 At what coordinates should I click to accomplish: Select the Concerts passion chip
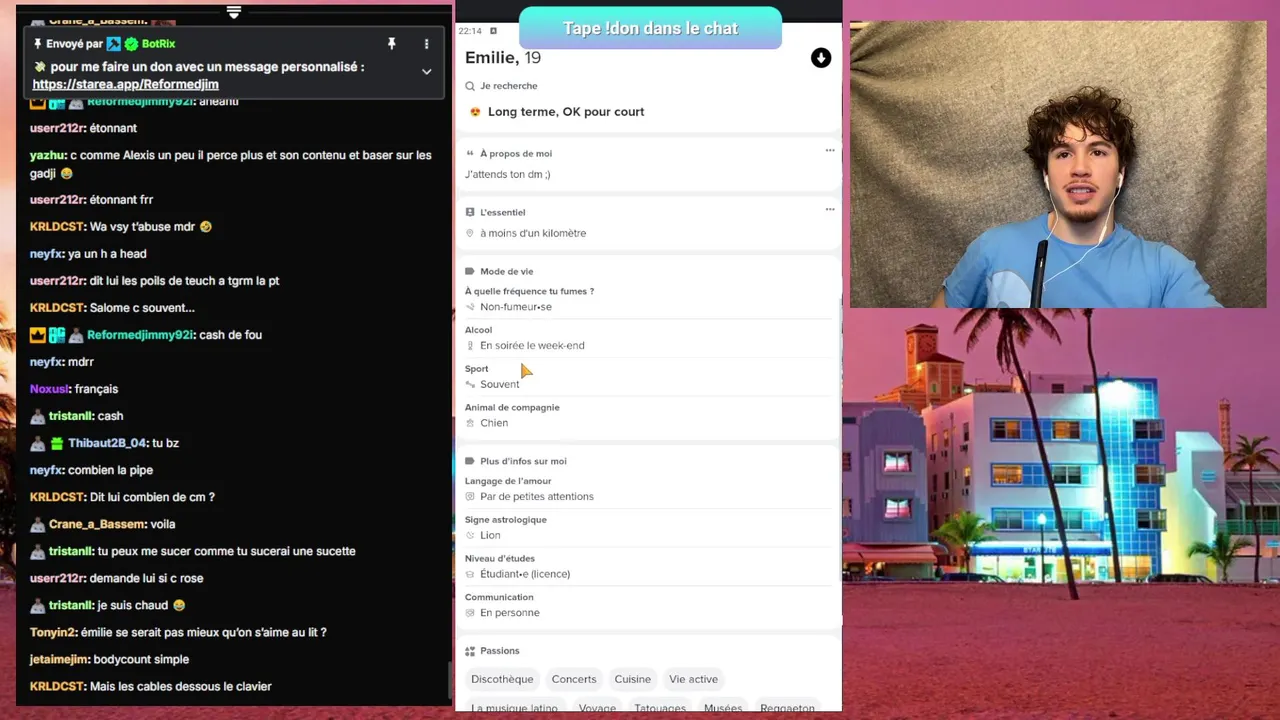574,679
